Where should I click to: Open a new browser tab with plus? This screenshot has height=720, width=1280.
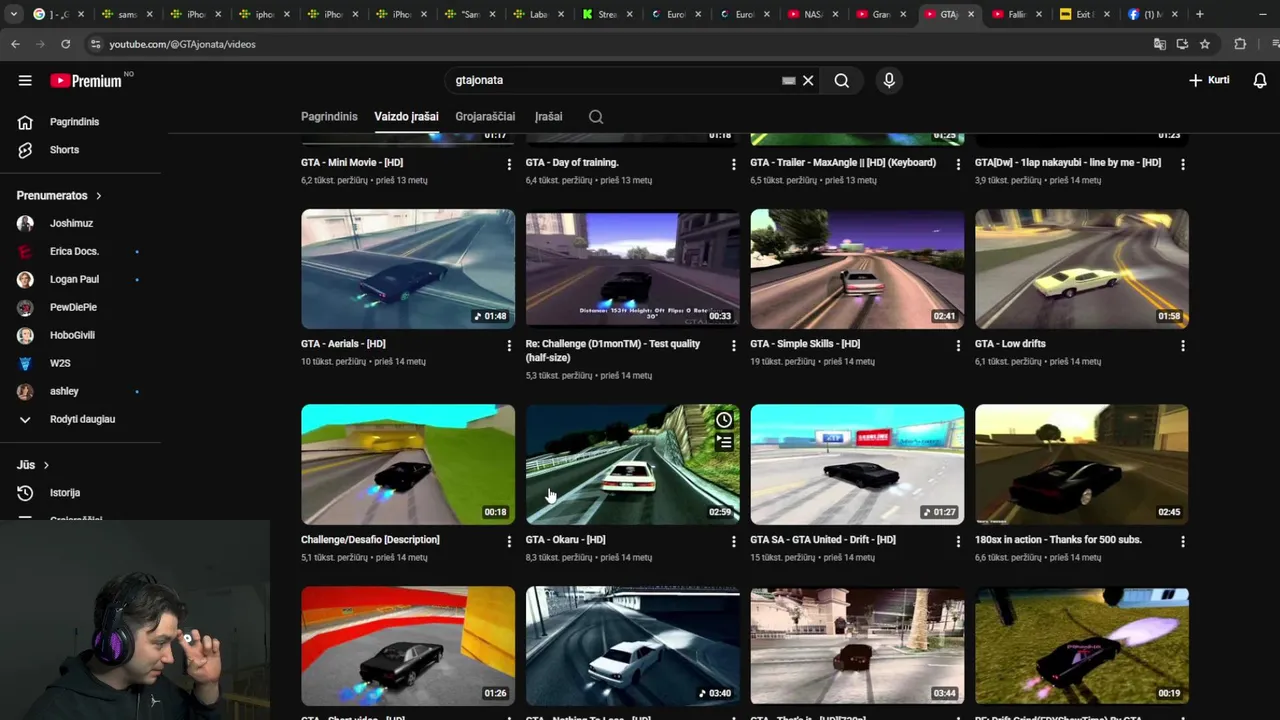pyautogui.click(x=1200, y=14)
